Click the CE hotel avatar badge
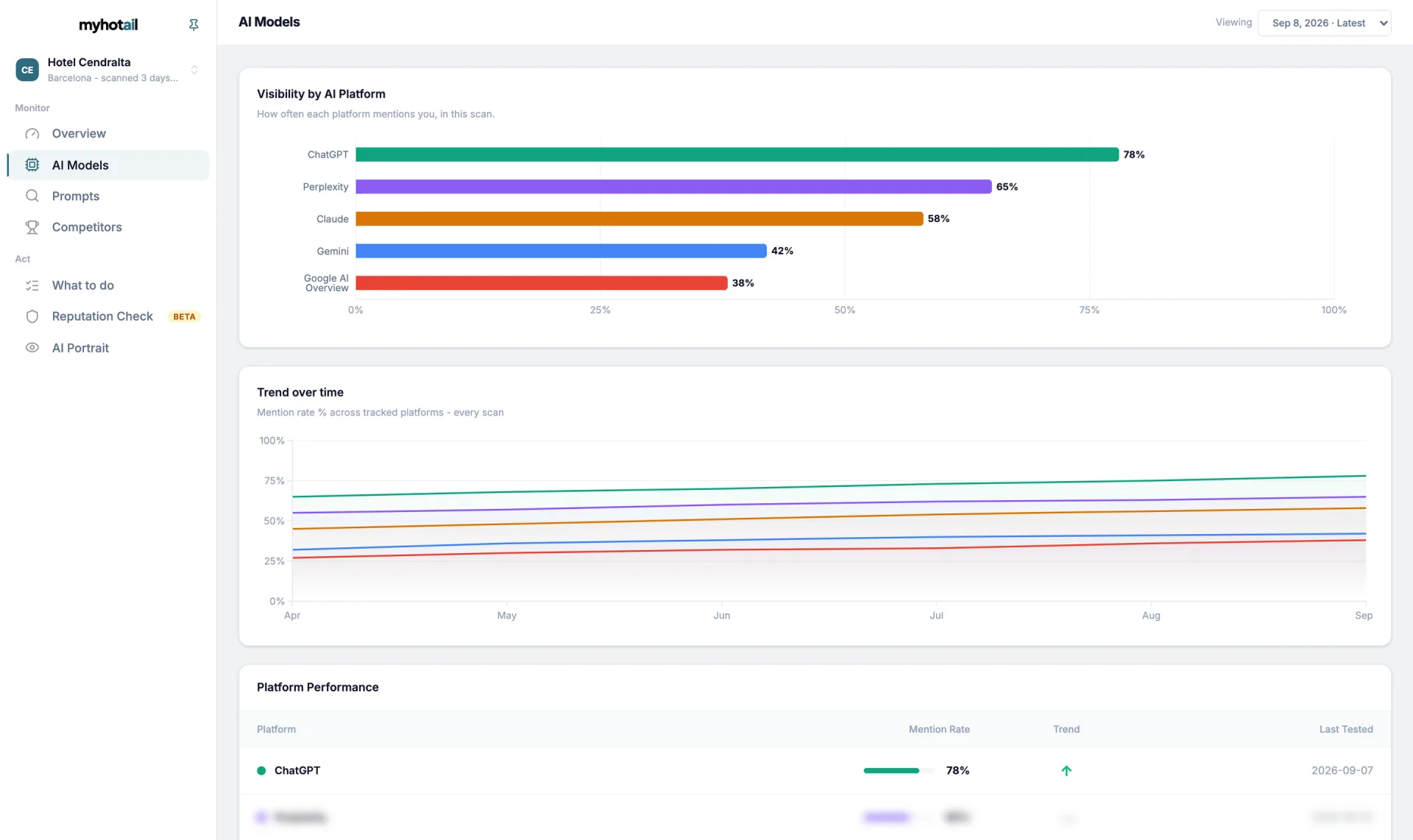 point(27,70)
